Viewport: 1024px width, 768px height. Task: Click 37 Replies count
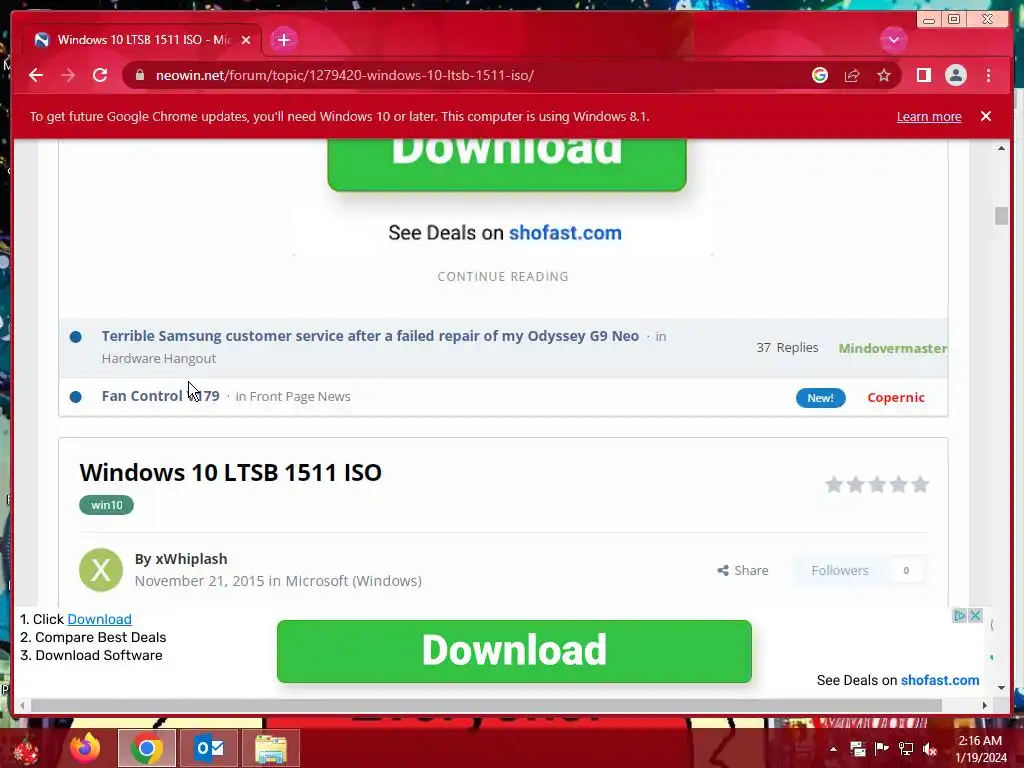click(787, 347)
